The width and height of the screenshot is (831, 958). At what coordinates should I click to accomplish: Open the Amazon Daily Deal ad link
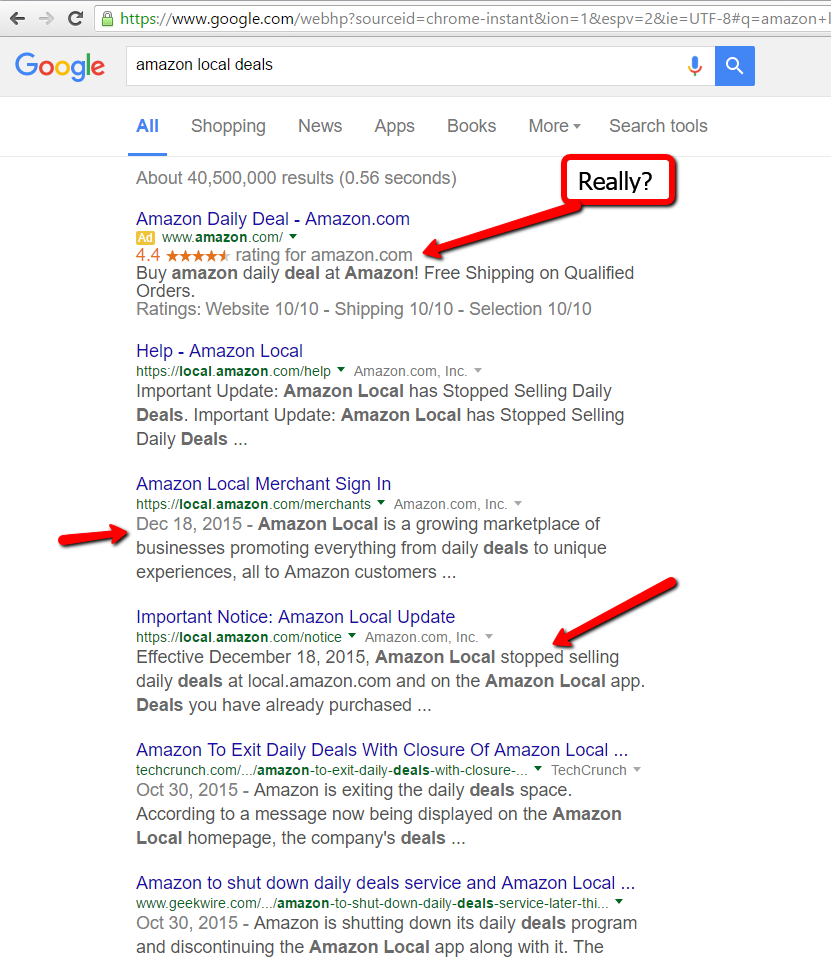click(x=273, y=219)
